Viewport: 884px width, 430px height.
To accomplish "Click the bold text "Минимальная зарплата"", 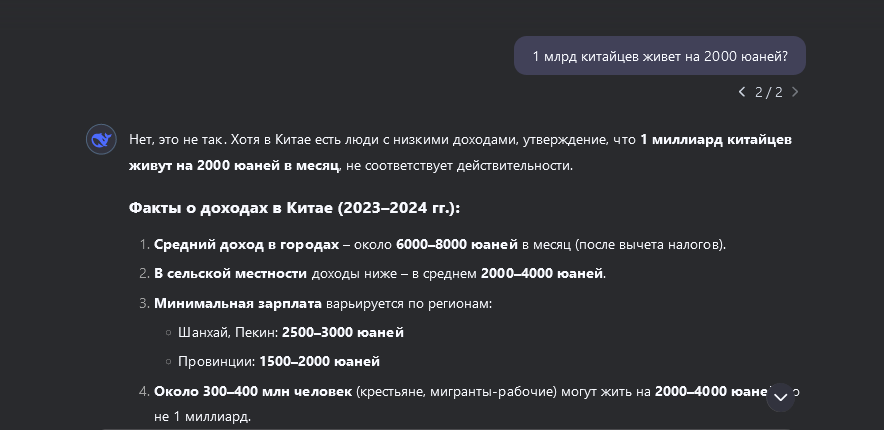I will tap(238, 303).
